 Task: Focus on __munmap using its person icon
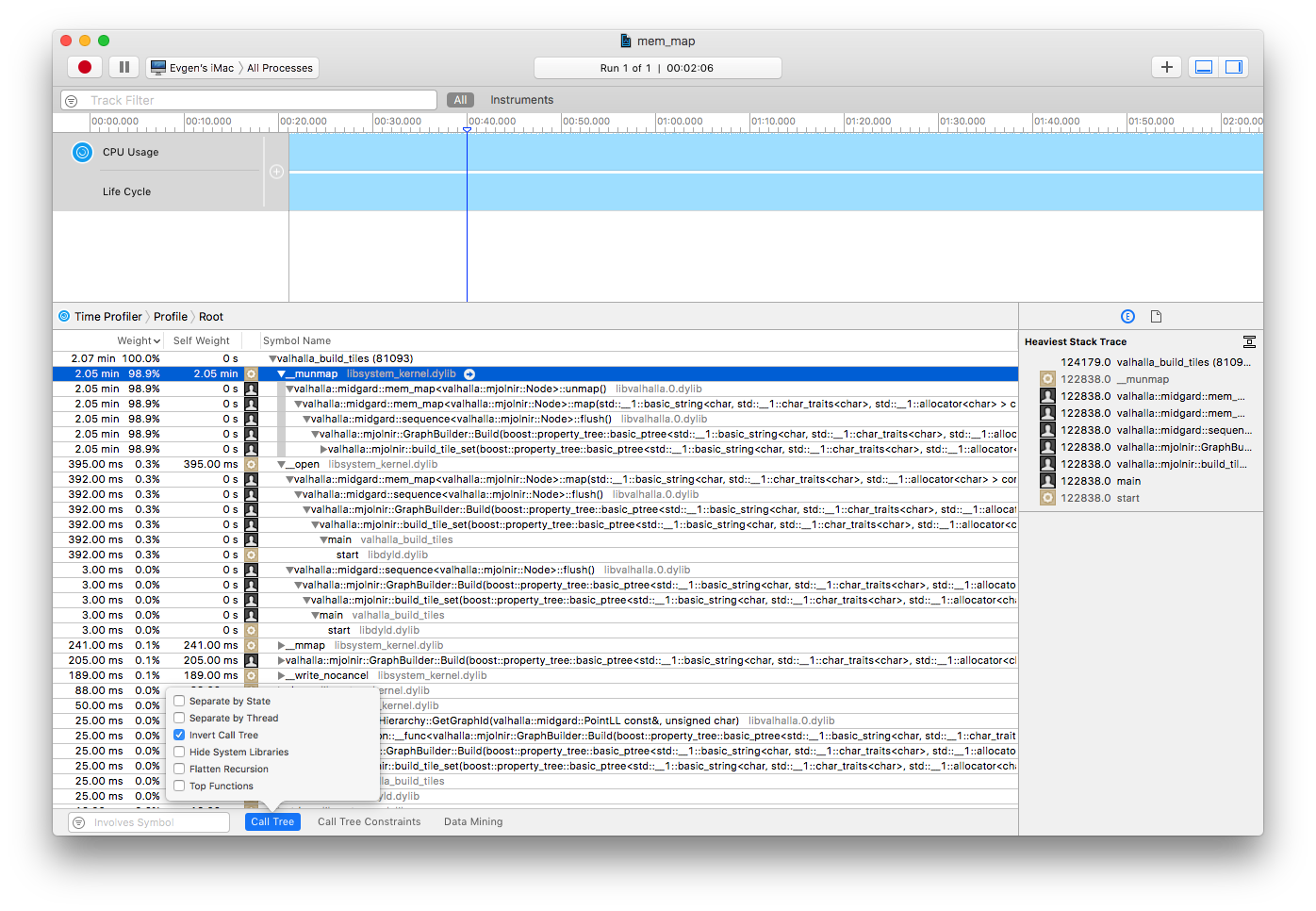tap(251, 373)
